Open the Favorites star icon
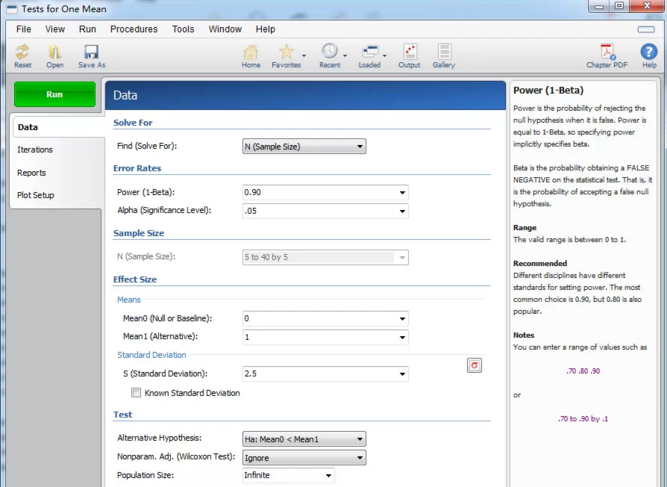The image size is (667, 487). [x=286, y=55]
